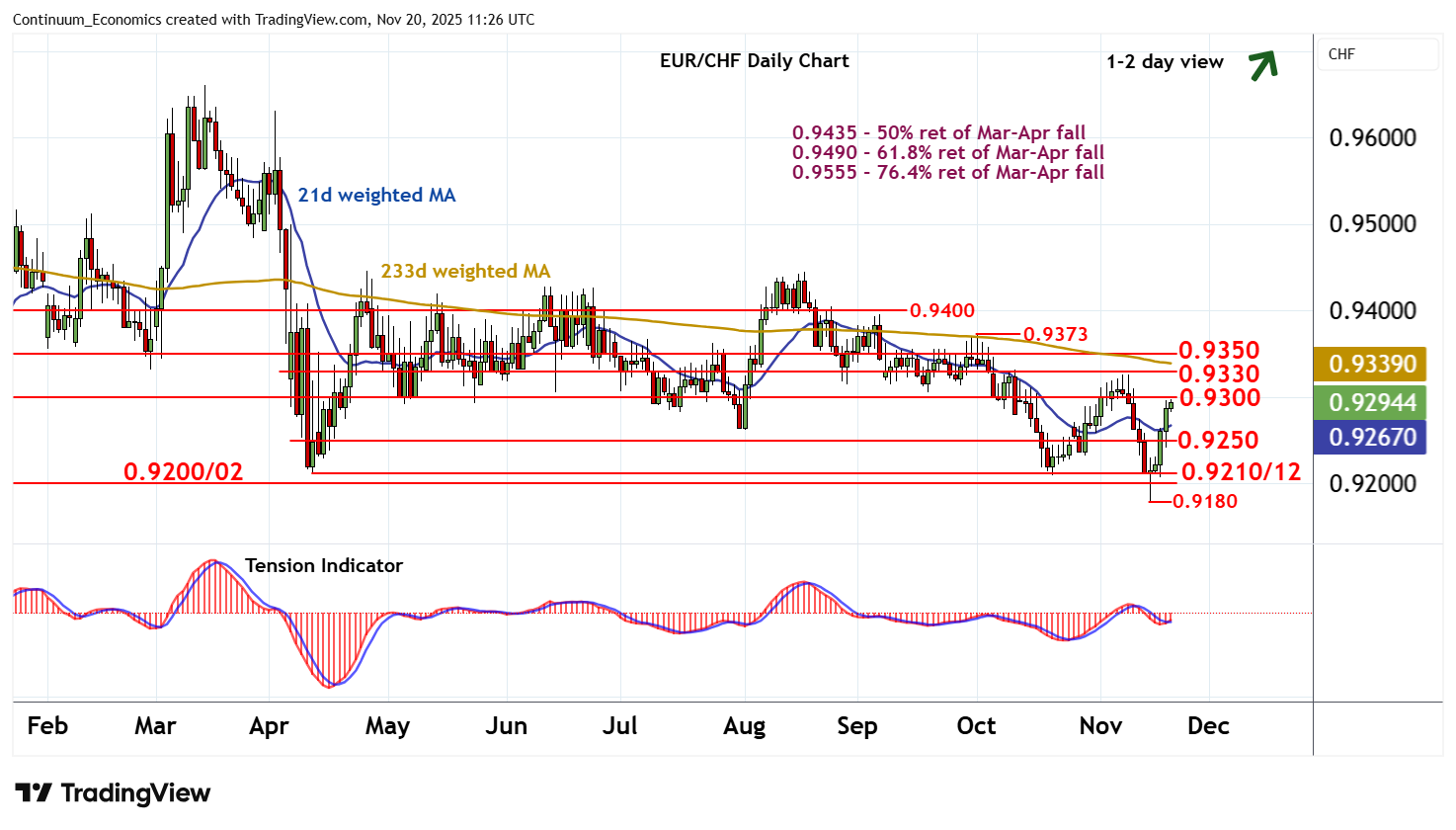The image size is (1456, 830).
Task: Click the 1-2 day view label
Action: pos(1165,62)
